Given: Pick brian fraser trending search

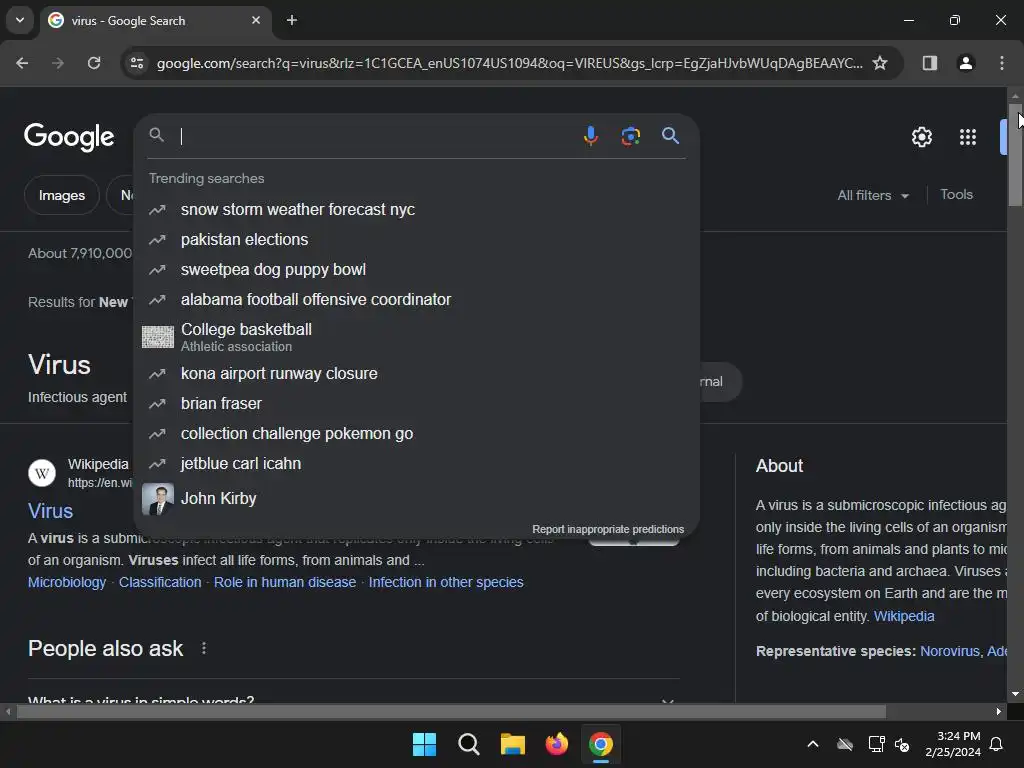Looking at the screenshot, I should coord(417,404).
